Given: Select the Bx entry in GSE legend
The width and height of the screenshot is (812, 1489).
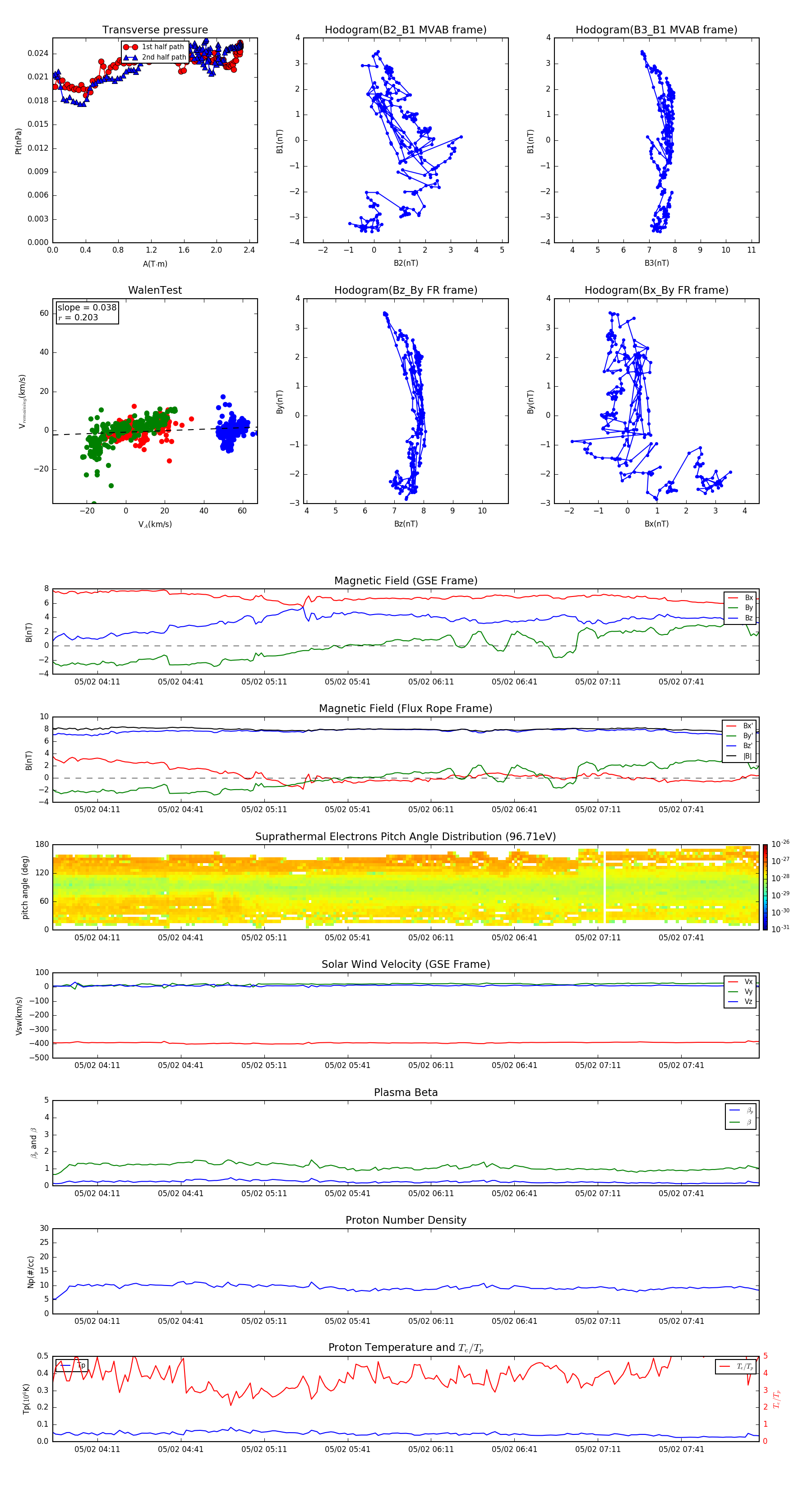Looking at the screenshot, I should tap(740, 598).
